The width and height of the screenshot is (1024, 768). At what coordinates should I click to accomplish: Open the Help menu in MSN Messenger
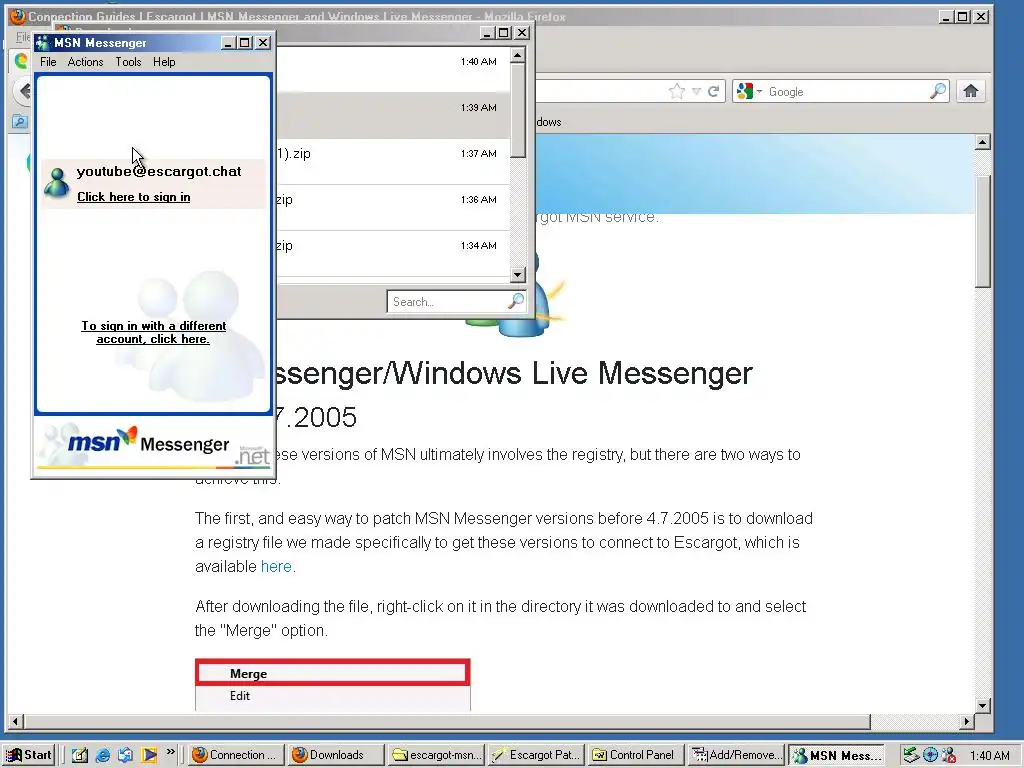[164, 62]
